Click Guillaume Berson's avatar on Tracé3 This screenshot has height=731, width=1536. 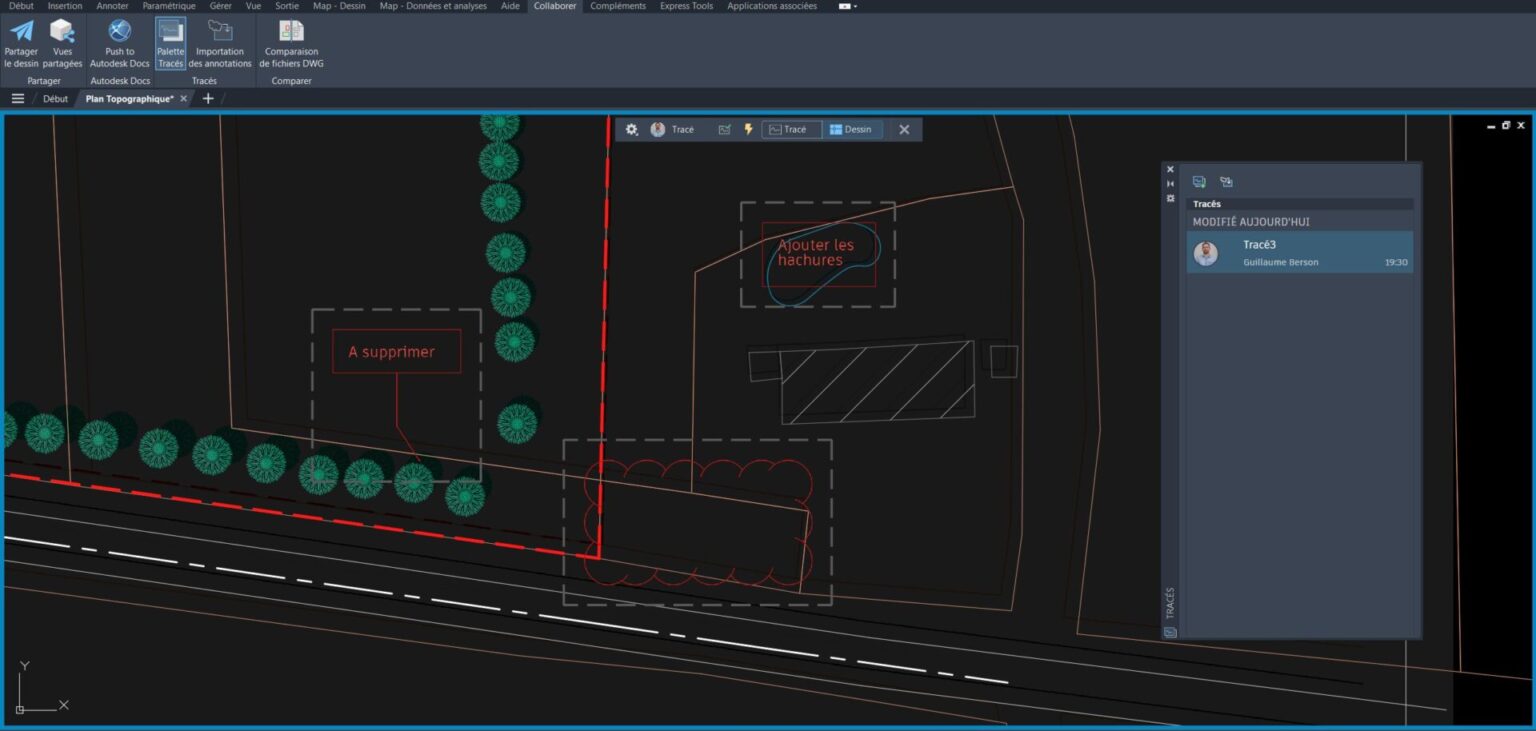coord(1205,252)
